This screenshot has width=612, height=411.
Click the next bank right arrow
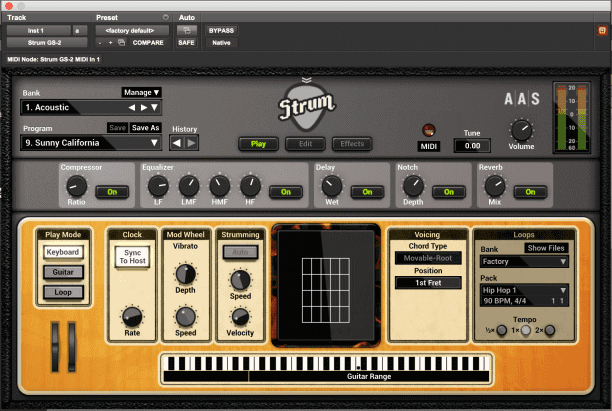(144, 107)
